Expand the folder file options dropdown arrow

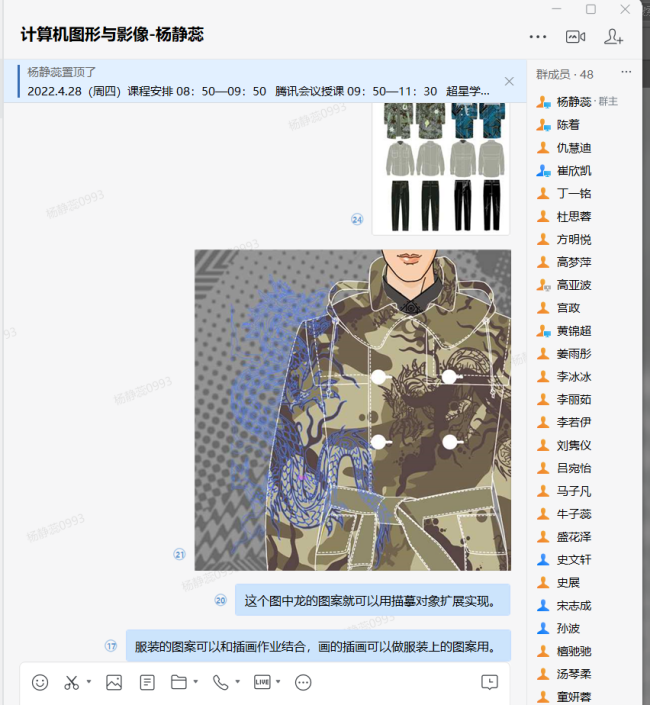(196, 682)
